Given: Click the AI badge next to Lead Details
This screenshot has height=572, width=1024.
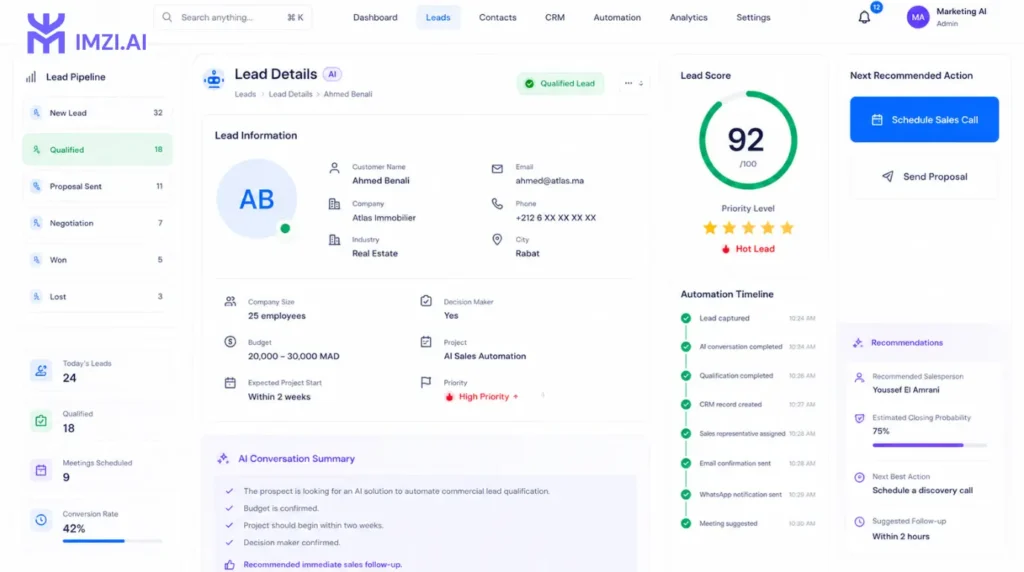Looking at the screenshot, I should [332, 74].
